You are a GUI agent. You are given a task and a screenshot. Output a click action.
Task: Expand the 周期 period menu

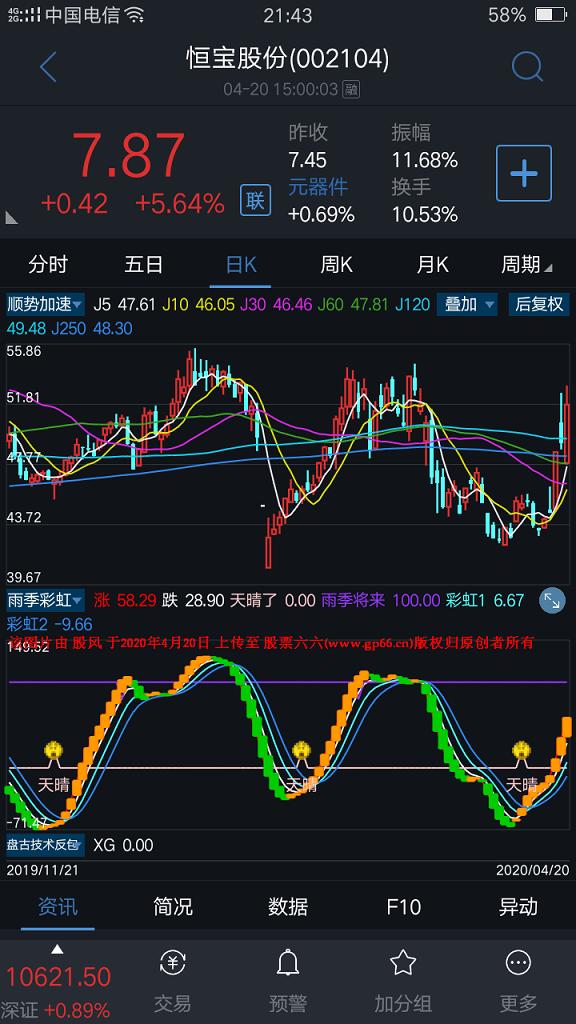pyautogui.click(x=526, y=264)
